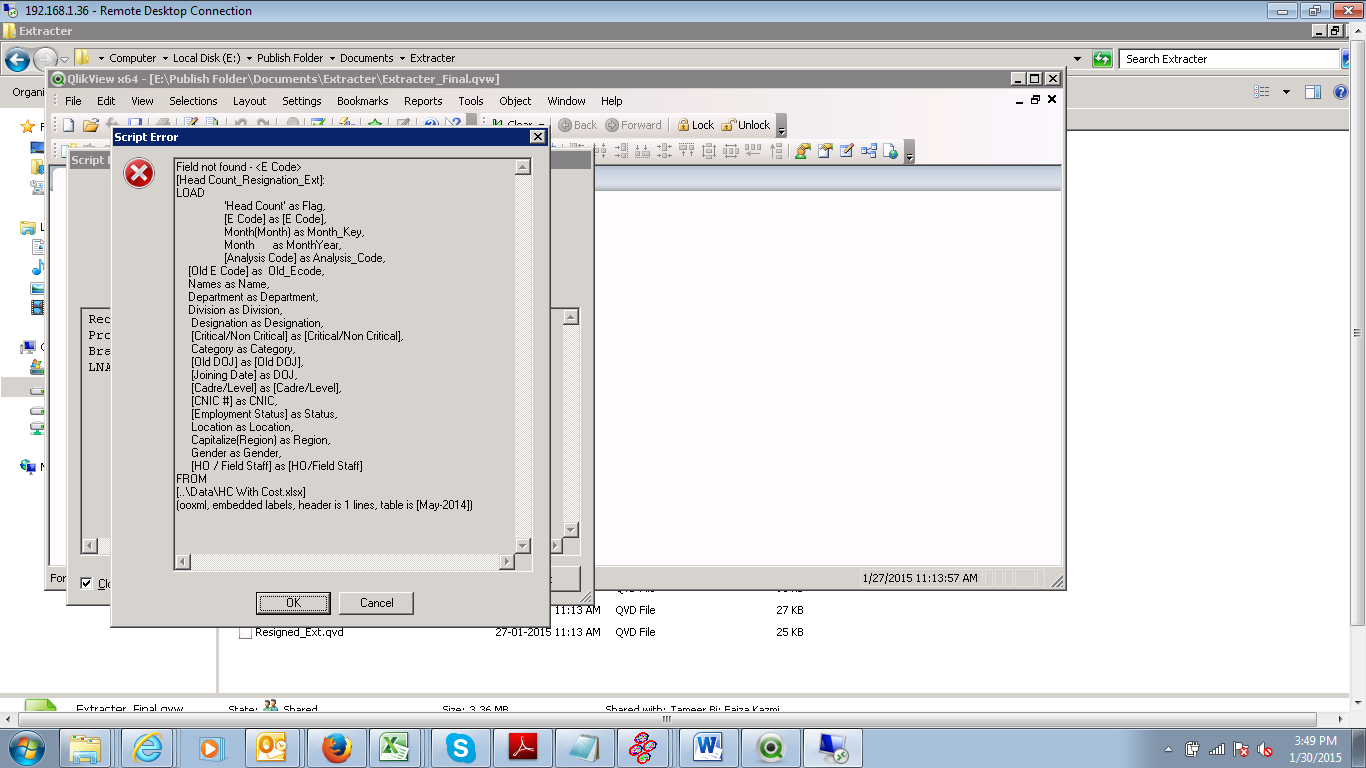Open the Settings menu
Screen dimensions: 1366x768
301,101
